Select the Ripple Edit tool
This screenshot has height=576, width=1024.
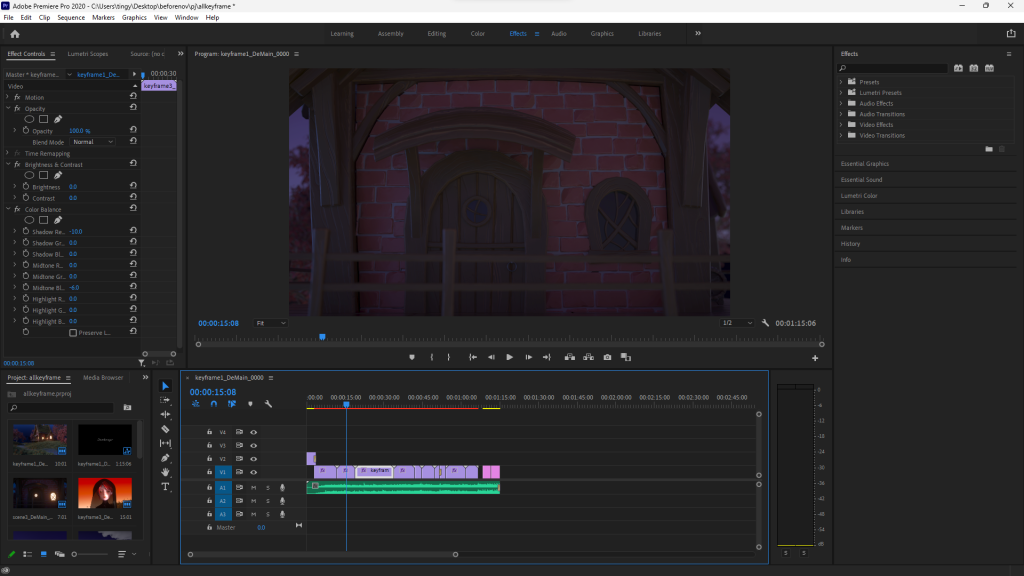[165, 414]
